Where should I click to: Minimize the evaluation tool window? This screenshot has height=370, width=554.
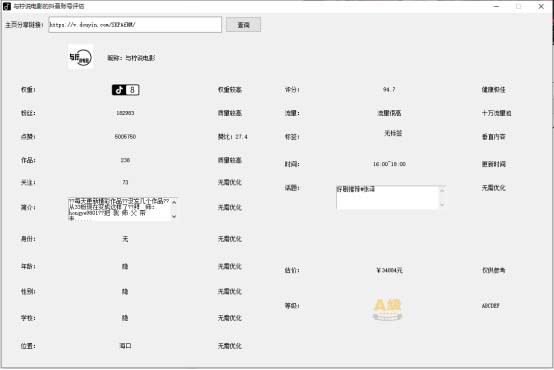click(x=496, y=6)
